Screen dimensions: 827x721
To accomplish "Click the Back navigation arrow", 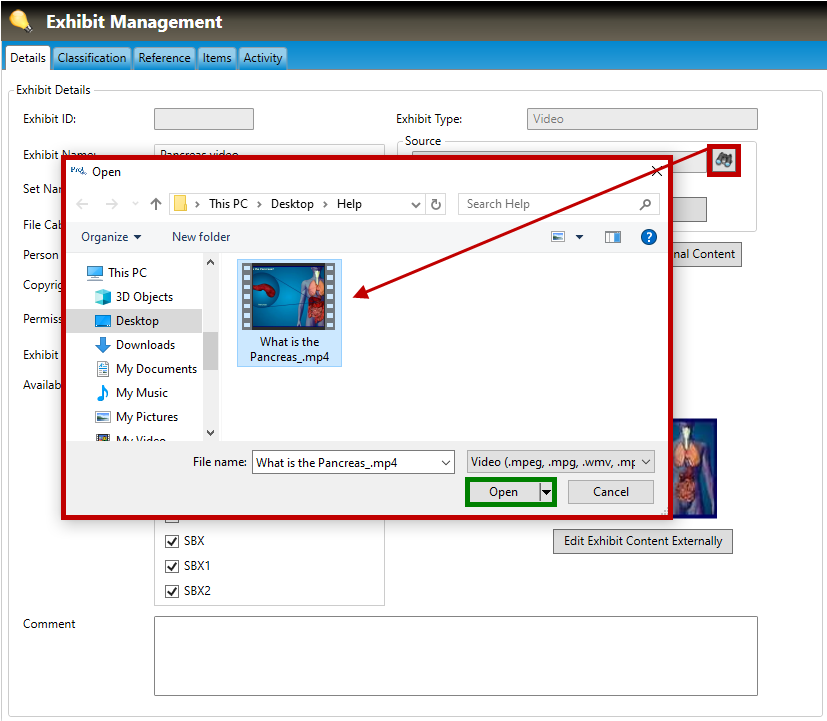I will 84,204.
